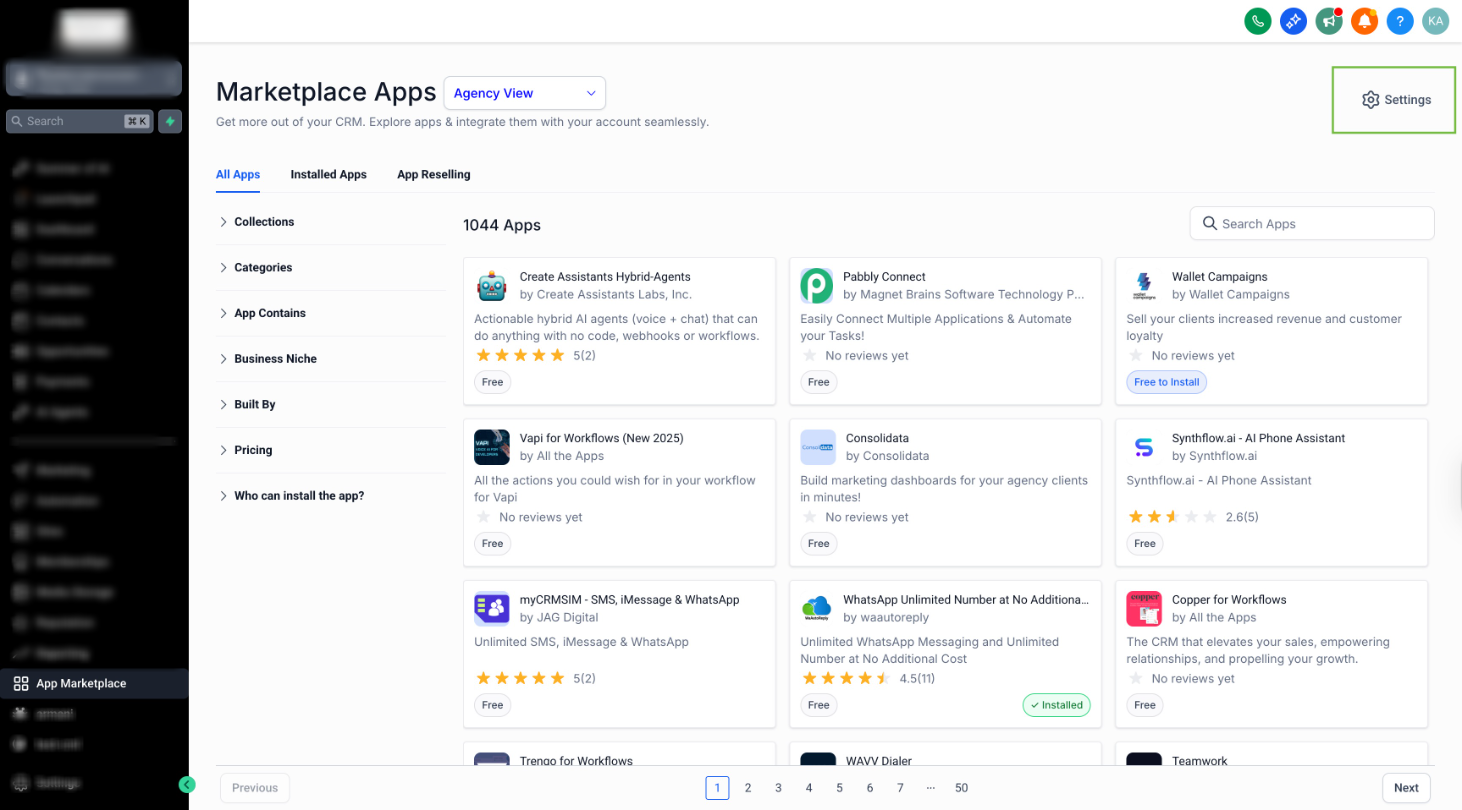The image size is (1462, 810).
Task: Open the Copper for Workflows title
Action: [x=1229, y=600]
